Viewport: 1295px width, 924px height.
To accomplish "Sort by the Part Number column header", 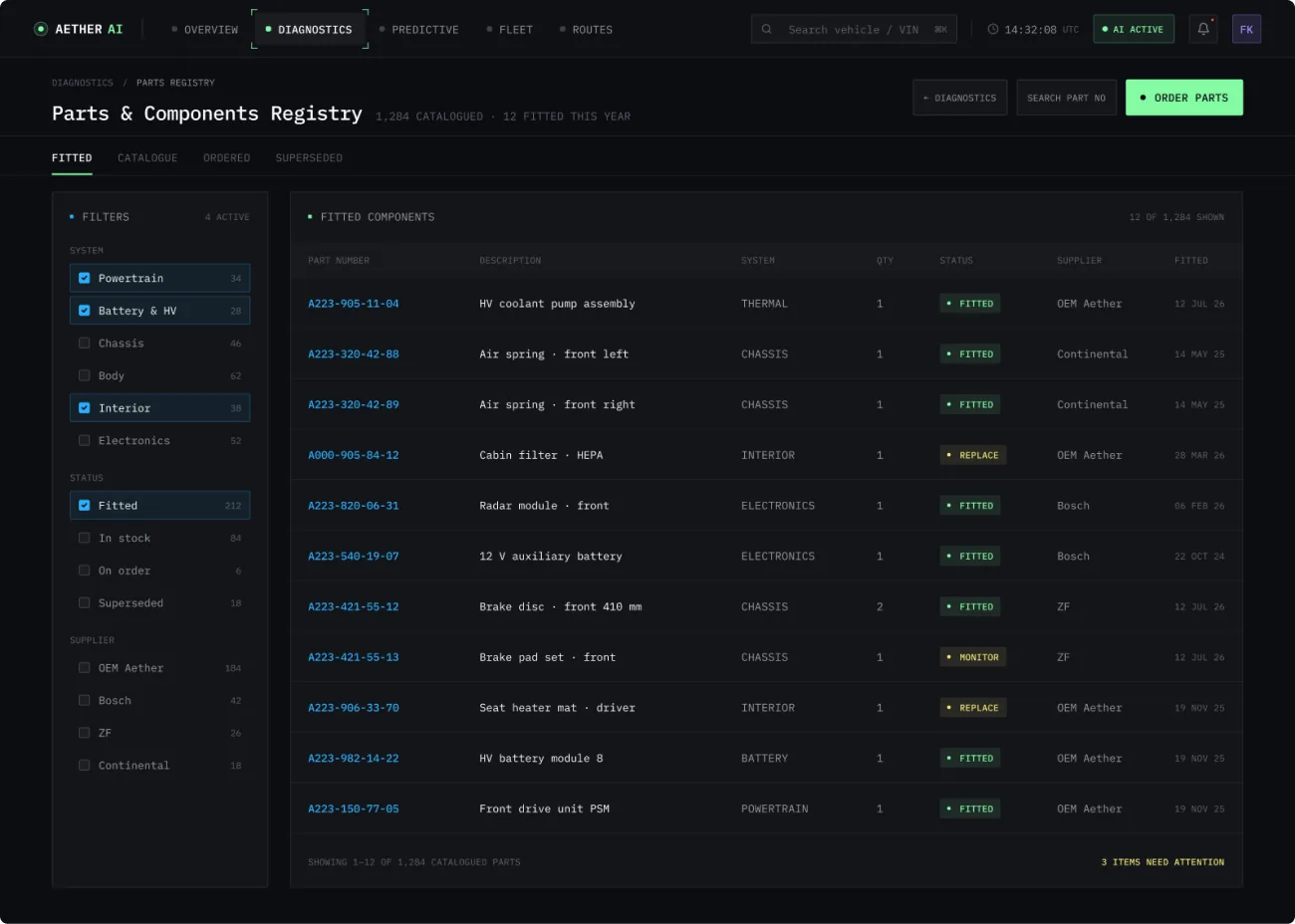I will (339, 261).
